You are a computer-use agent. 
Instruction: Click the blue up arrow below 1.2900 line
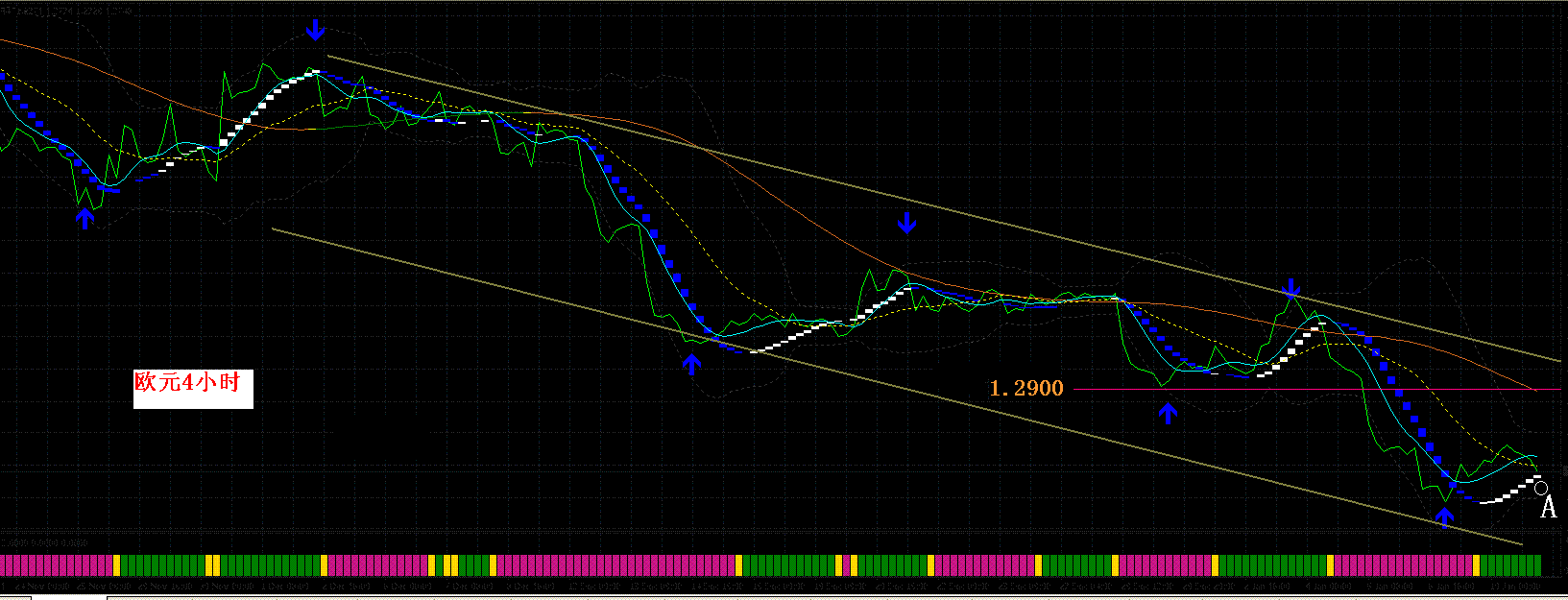click(x=1168, y=414)
